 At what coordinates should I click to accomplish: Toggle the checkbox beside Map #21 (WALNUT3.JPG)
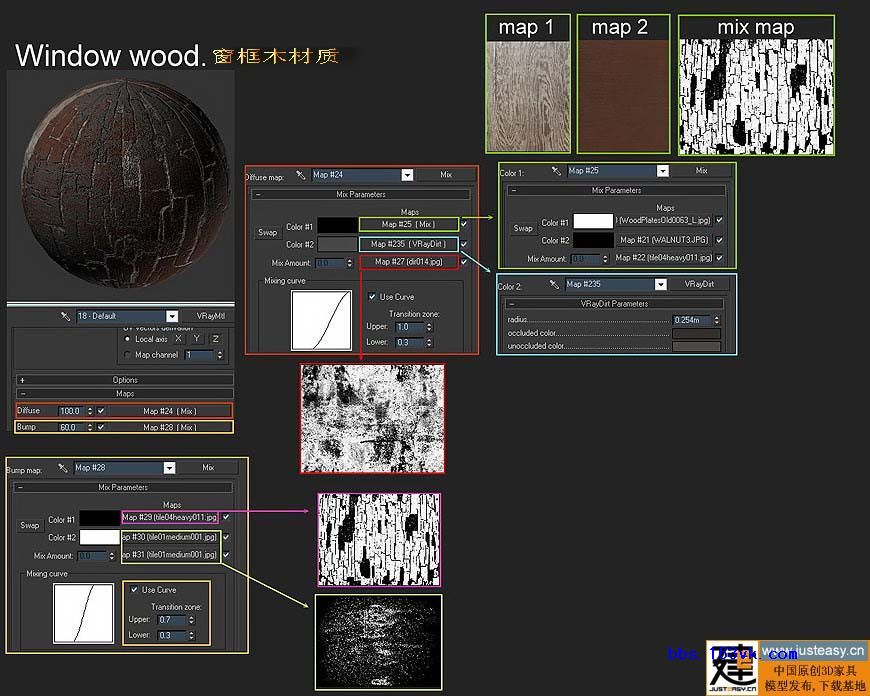point(719,240)
